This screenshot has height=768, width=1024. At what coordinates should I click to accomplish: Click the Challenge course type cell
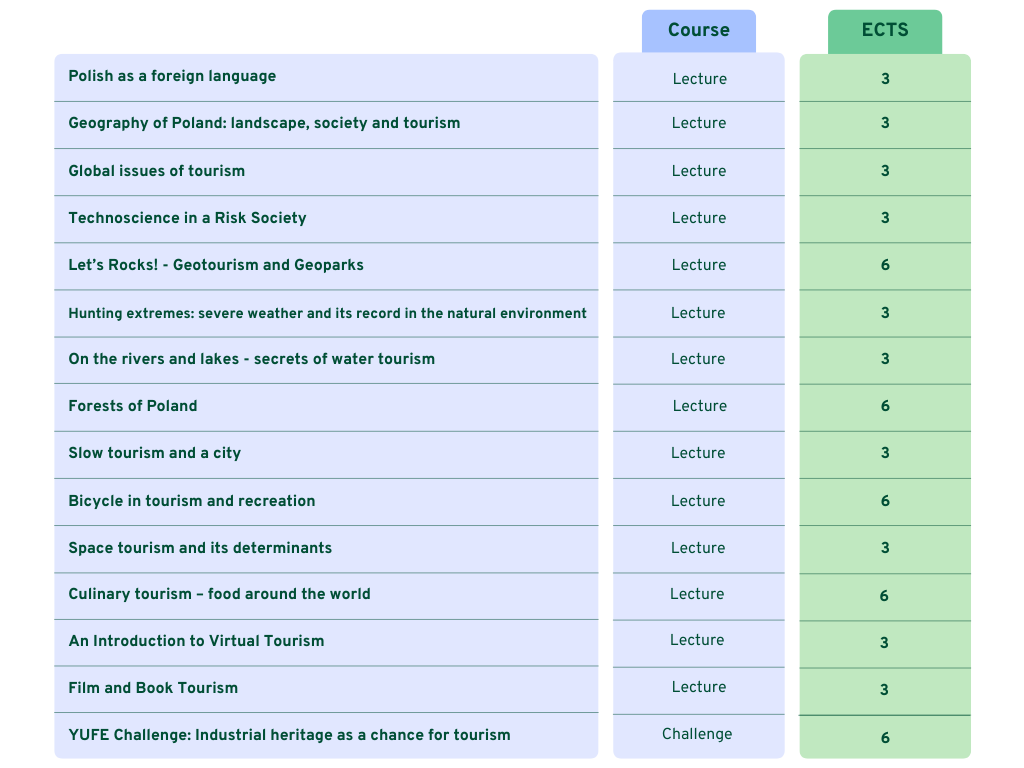697,734
